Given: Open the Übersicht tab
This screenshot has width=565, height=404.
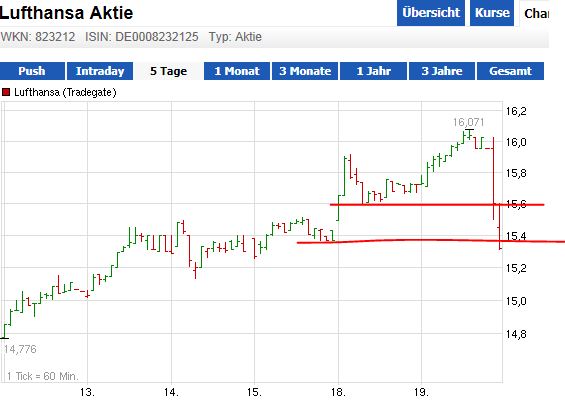Looking at the screenshot, I should 431,13.
